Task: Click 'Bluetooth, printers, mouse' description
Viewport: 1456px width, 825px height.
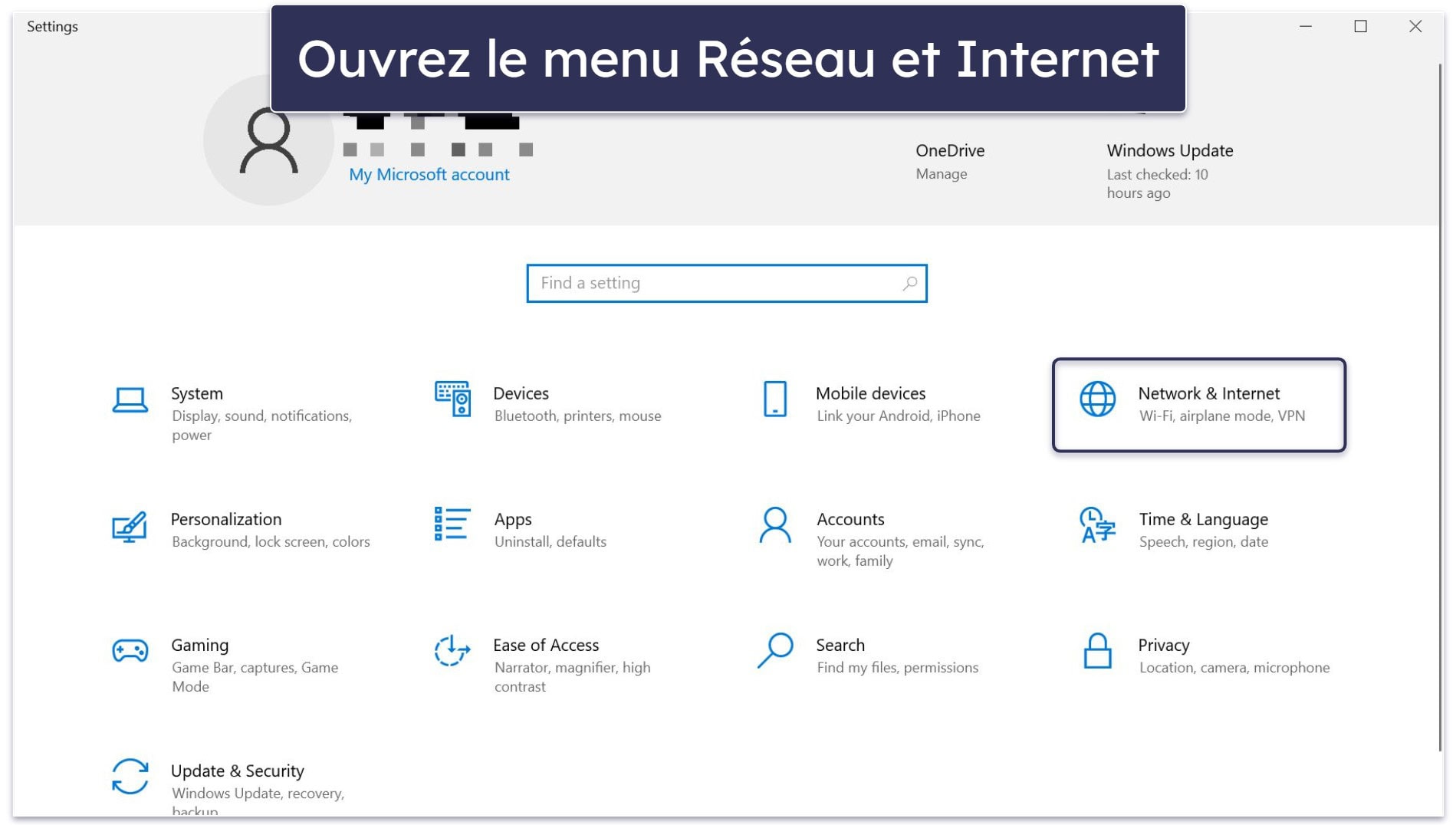Action: click(x=577, y=416)
